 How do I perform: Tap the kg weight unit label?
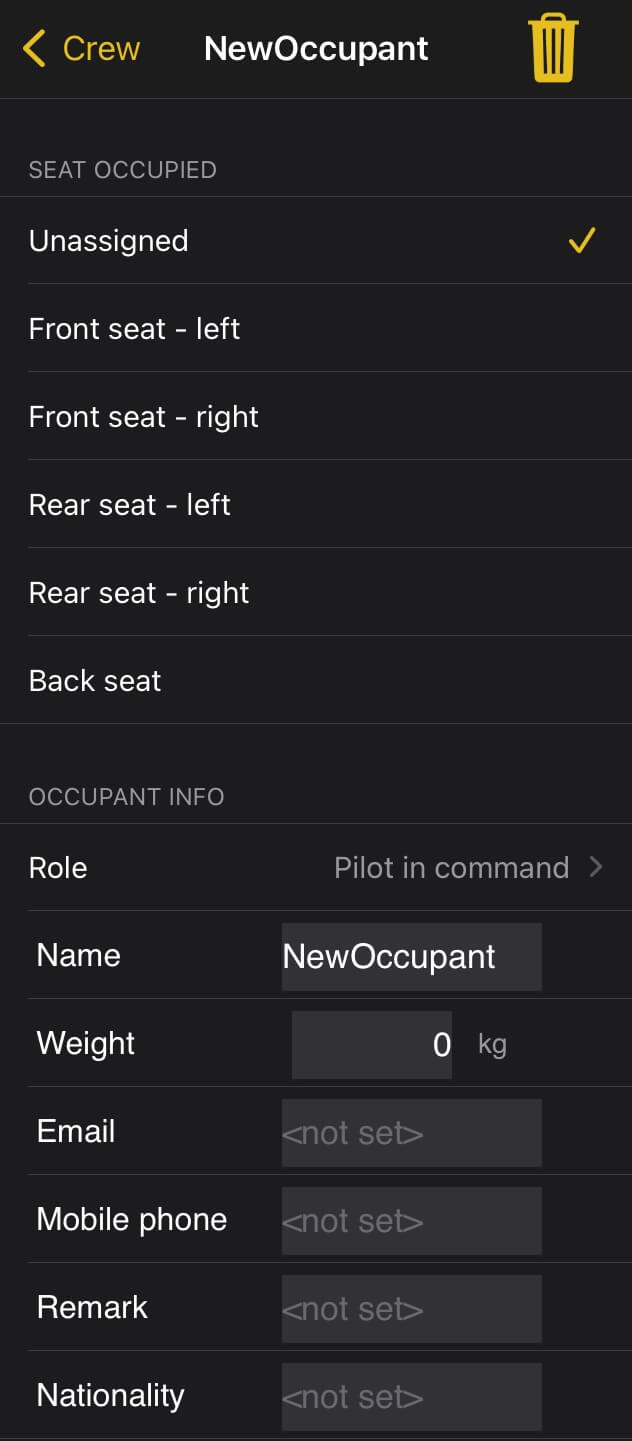(x=492, y=1045)
